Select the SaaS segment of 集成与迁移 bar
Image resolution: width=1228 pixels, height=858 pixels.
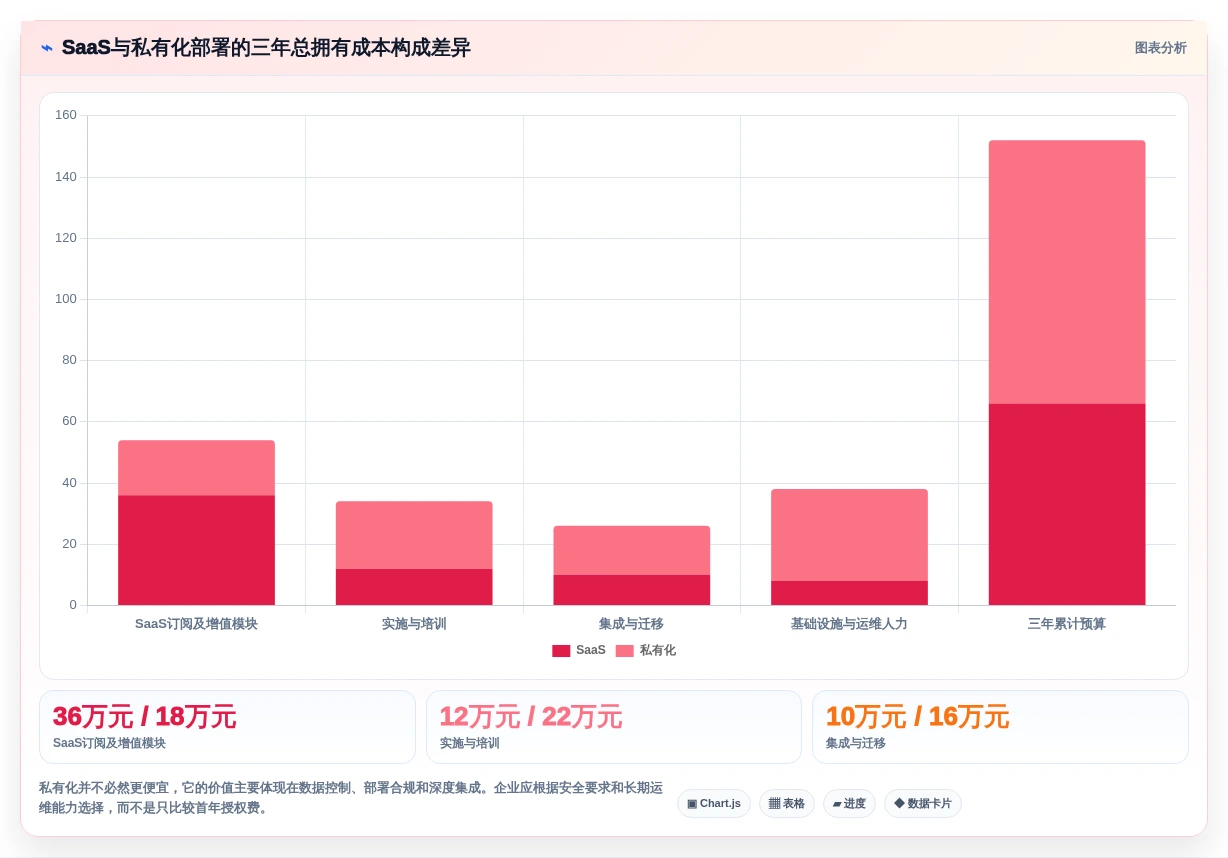point(632,590)
